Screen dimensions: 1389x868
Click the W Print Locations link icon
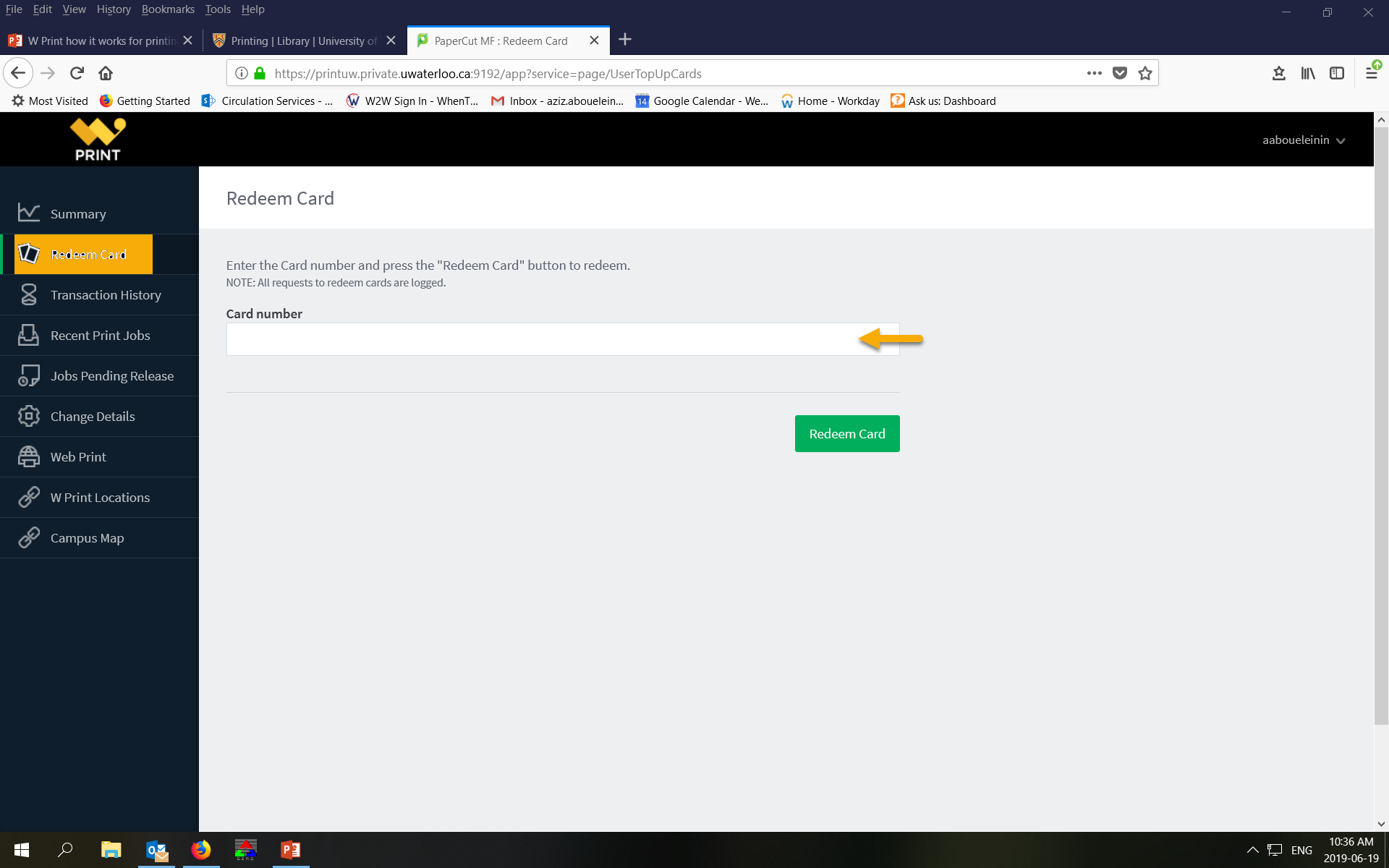coord(29,497)
